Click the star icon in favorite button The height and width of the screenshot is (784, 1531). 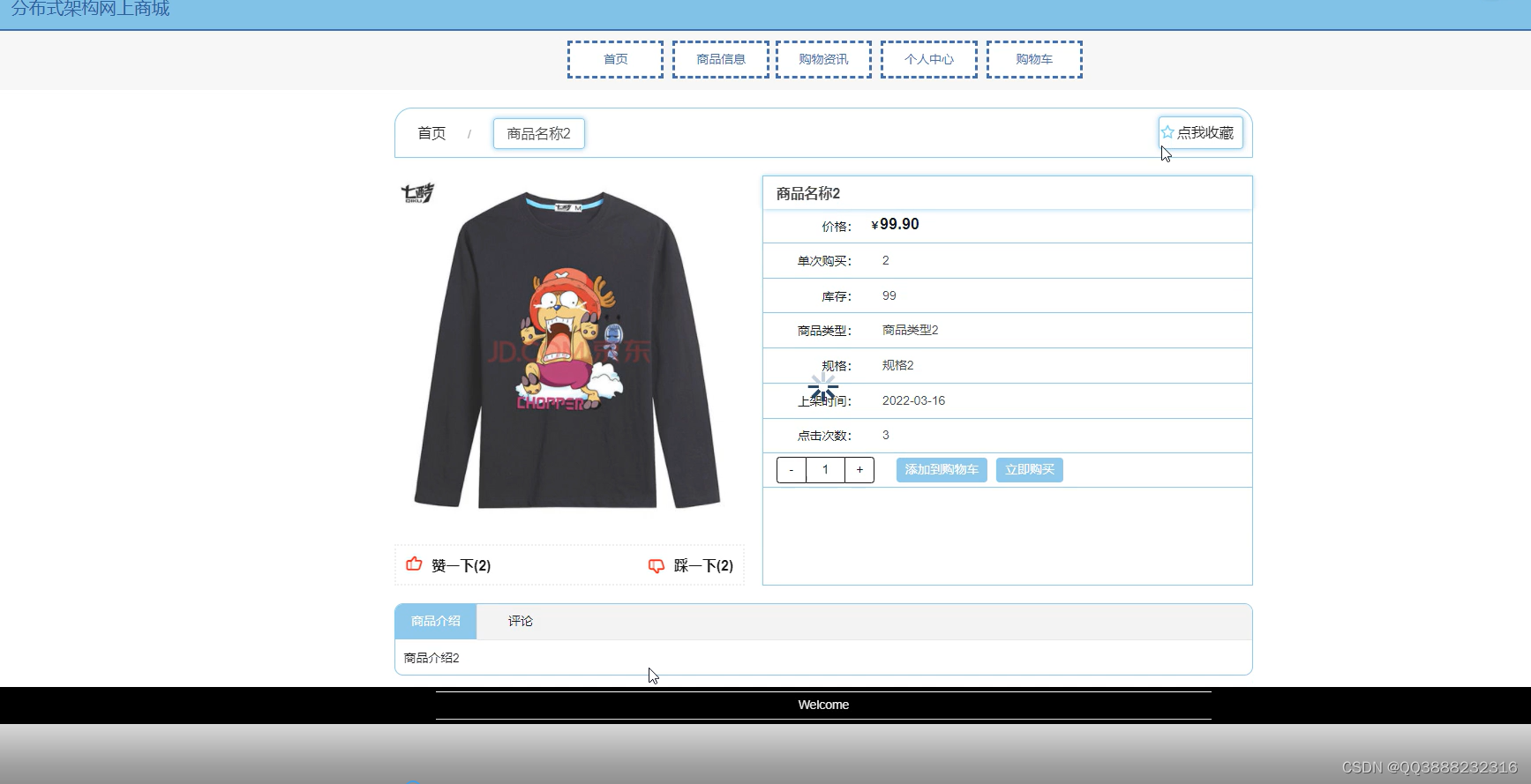1167,132
